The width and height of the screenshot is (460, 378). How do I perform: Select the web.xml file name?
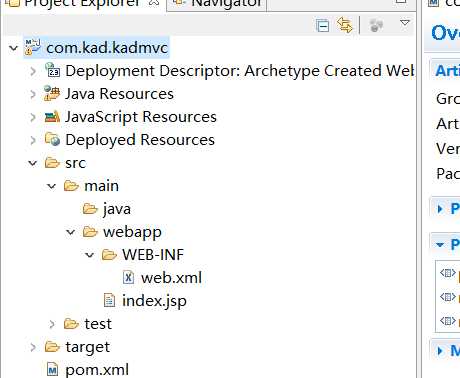[171, 278]
